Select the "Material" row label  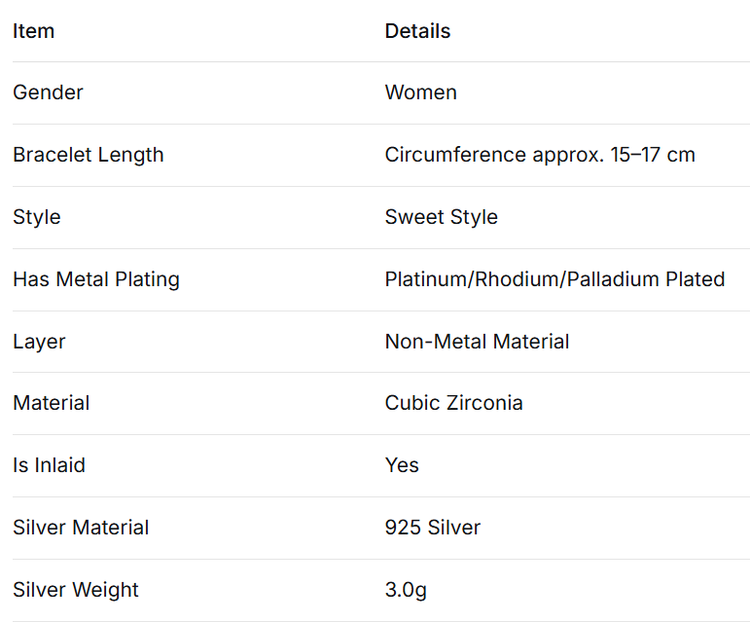click(x=51, y=403)
